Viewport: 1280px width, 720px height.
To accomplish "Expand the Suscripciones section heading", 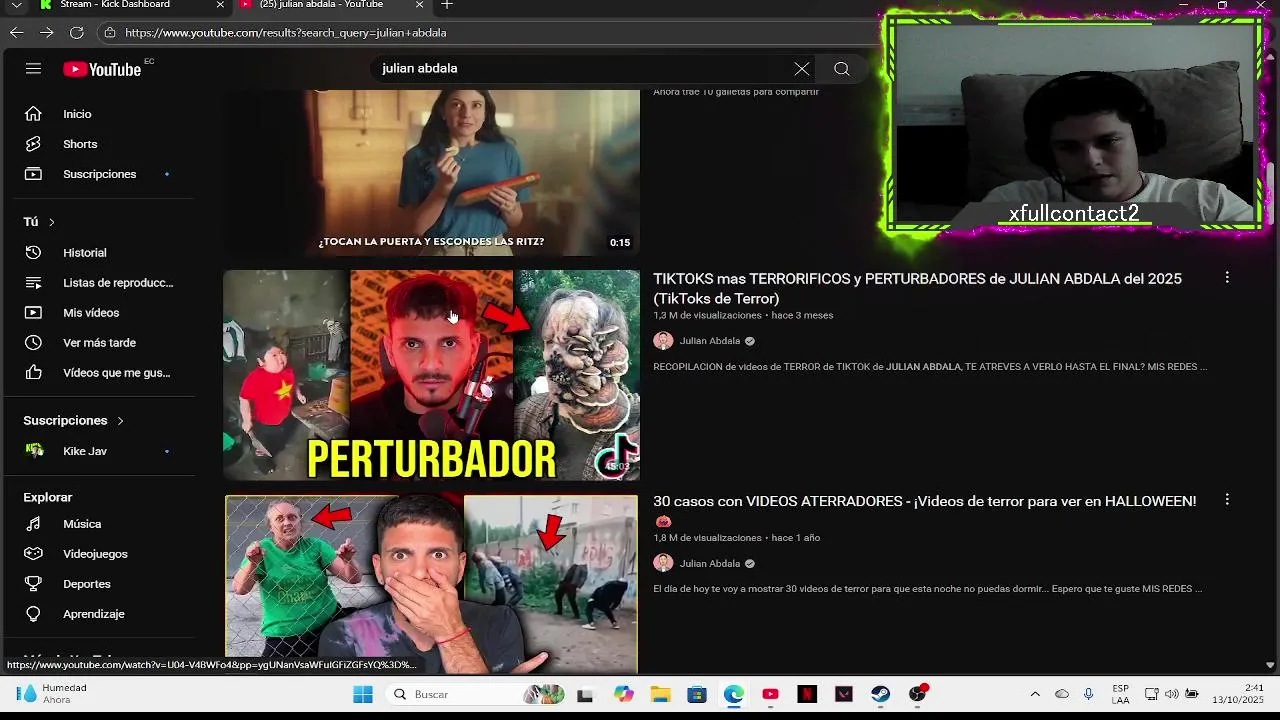I will (73, 421).
